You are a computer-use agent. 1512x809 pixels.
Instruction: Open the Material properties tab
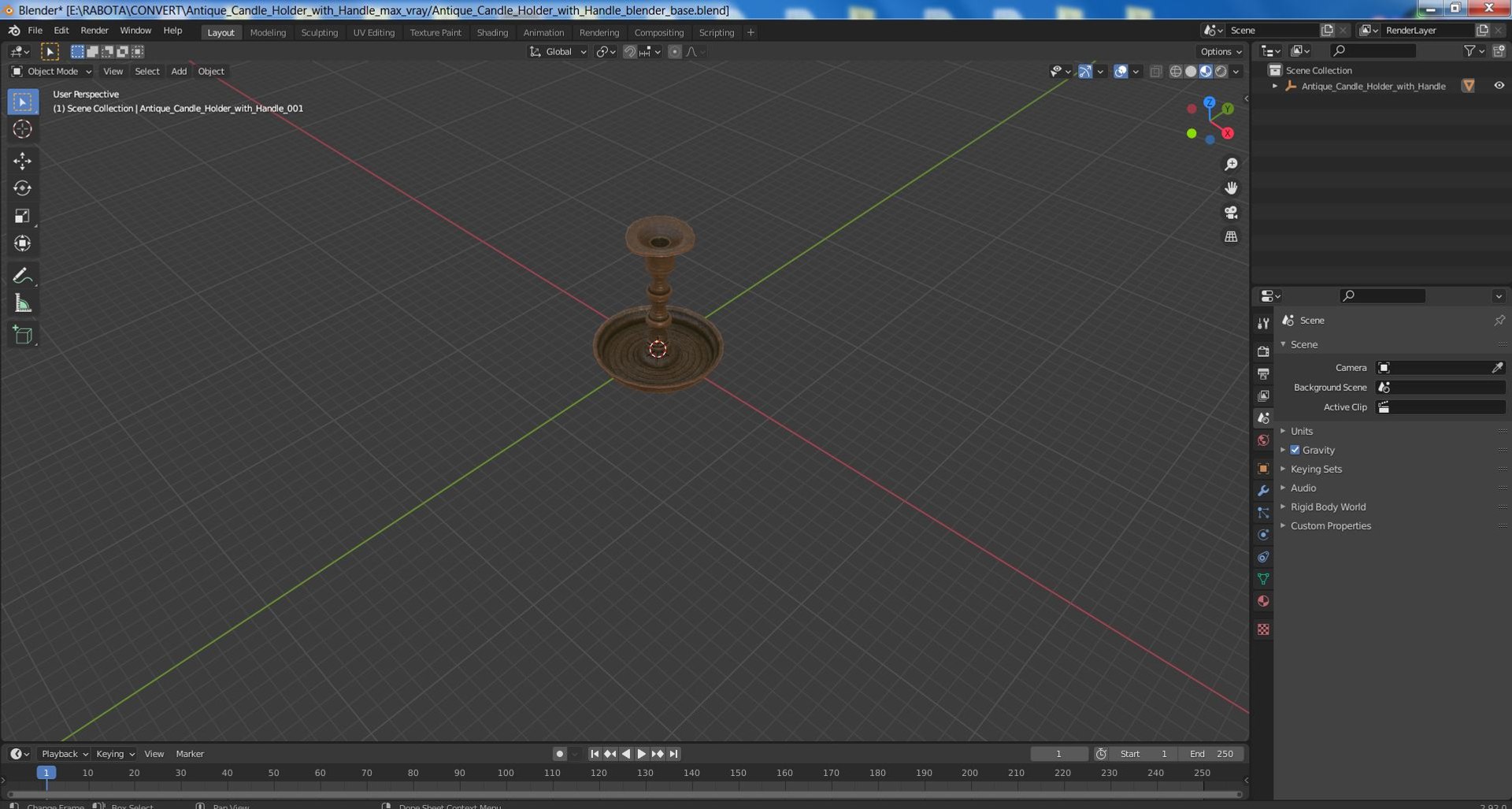(x=1263, y=601)
